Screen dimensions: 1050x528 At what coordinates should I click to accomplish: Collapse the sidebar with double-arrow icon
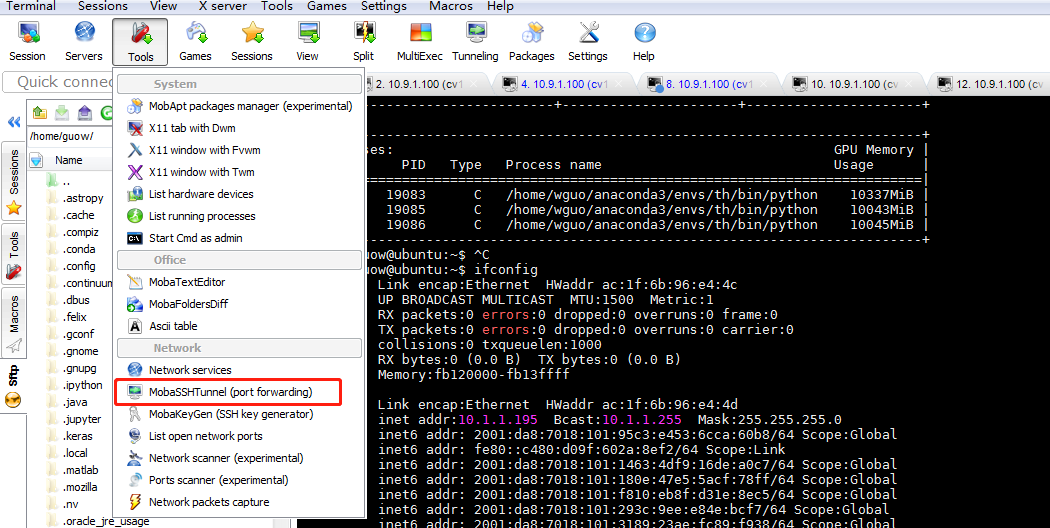13,122
